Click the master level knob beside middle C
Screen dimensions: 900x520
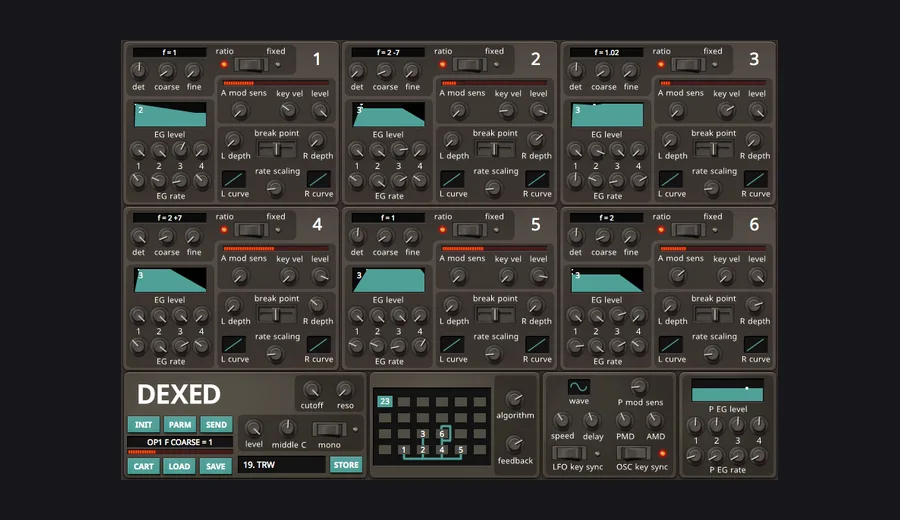253,428
